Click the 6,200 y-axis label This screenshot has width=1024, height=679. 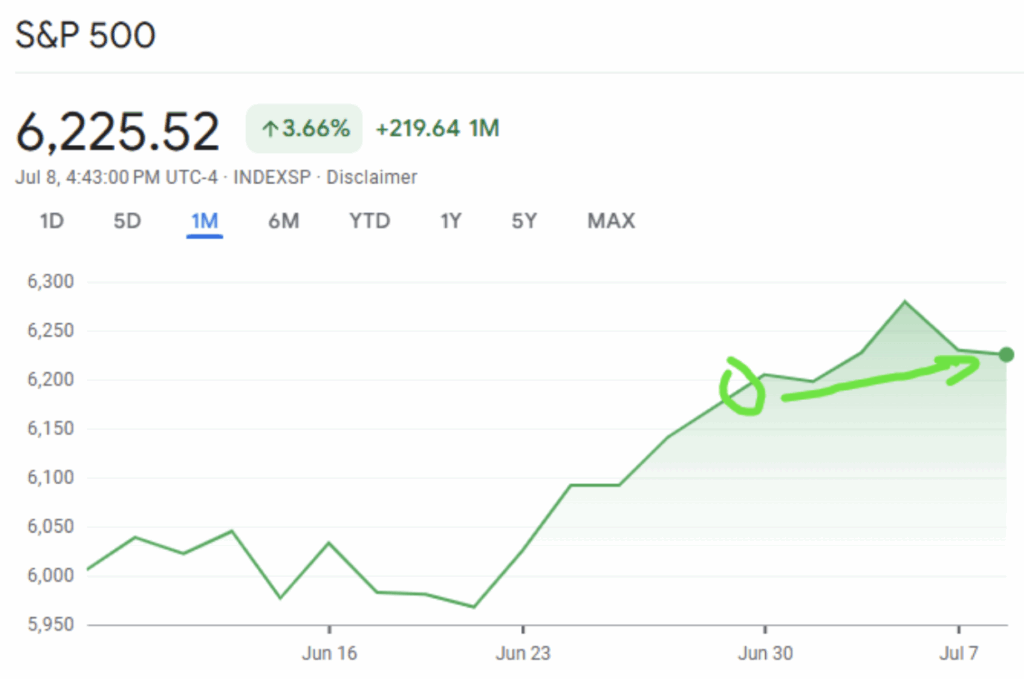50,380
